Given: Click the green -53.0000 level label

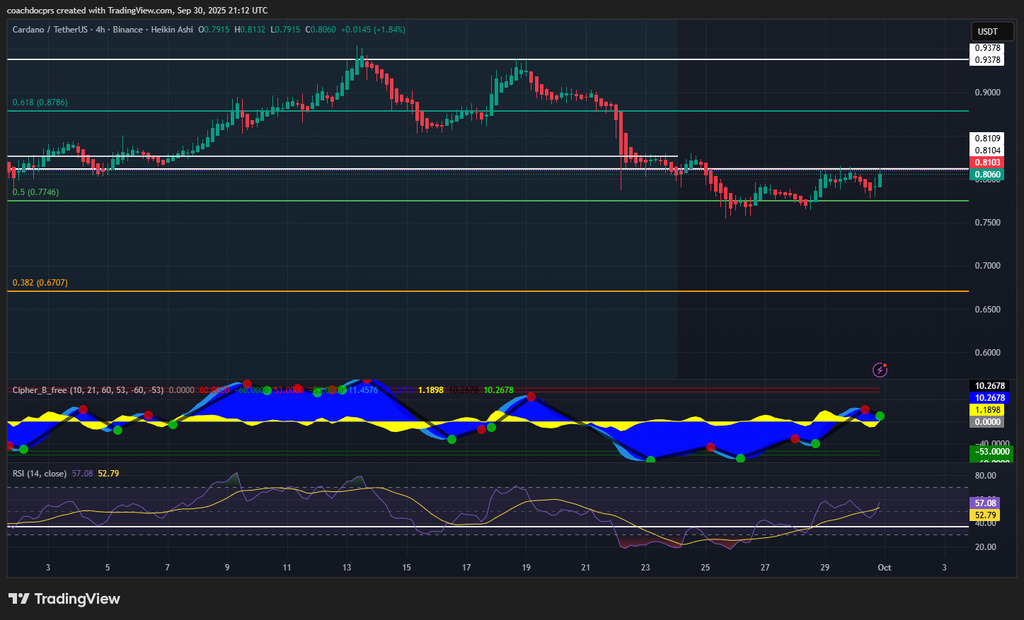Looking at the screenshot, I should coord(987,452).
